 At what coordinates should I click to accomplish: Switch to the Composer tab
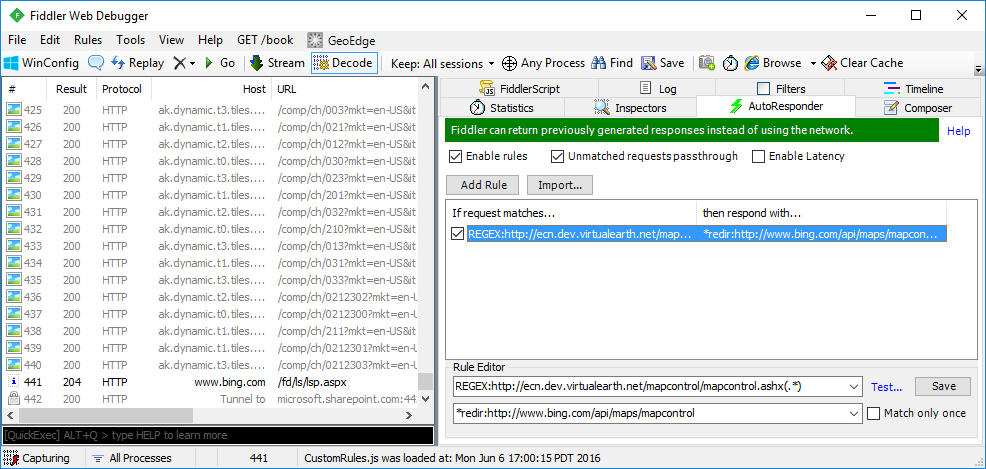(x=917, y=108)
